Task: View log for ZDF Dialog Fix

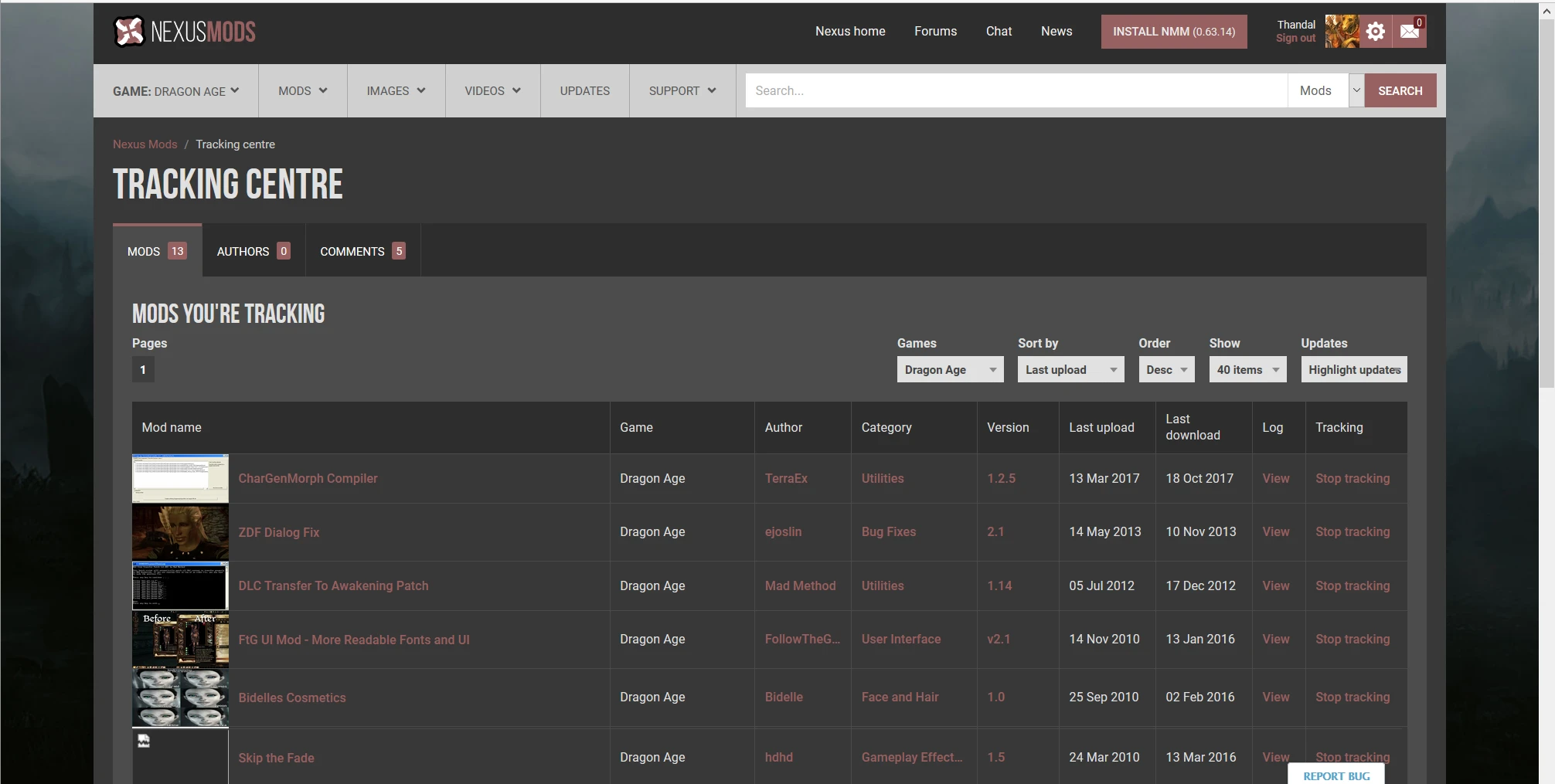Action: click(1275, 532)
